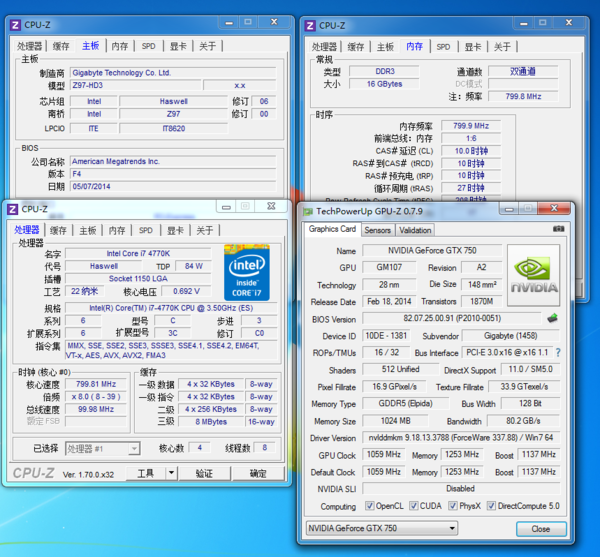Click the 确定 button in CPU-Z
This screenshot has width=600, height=557.
258,473
